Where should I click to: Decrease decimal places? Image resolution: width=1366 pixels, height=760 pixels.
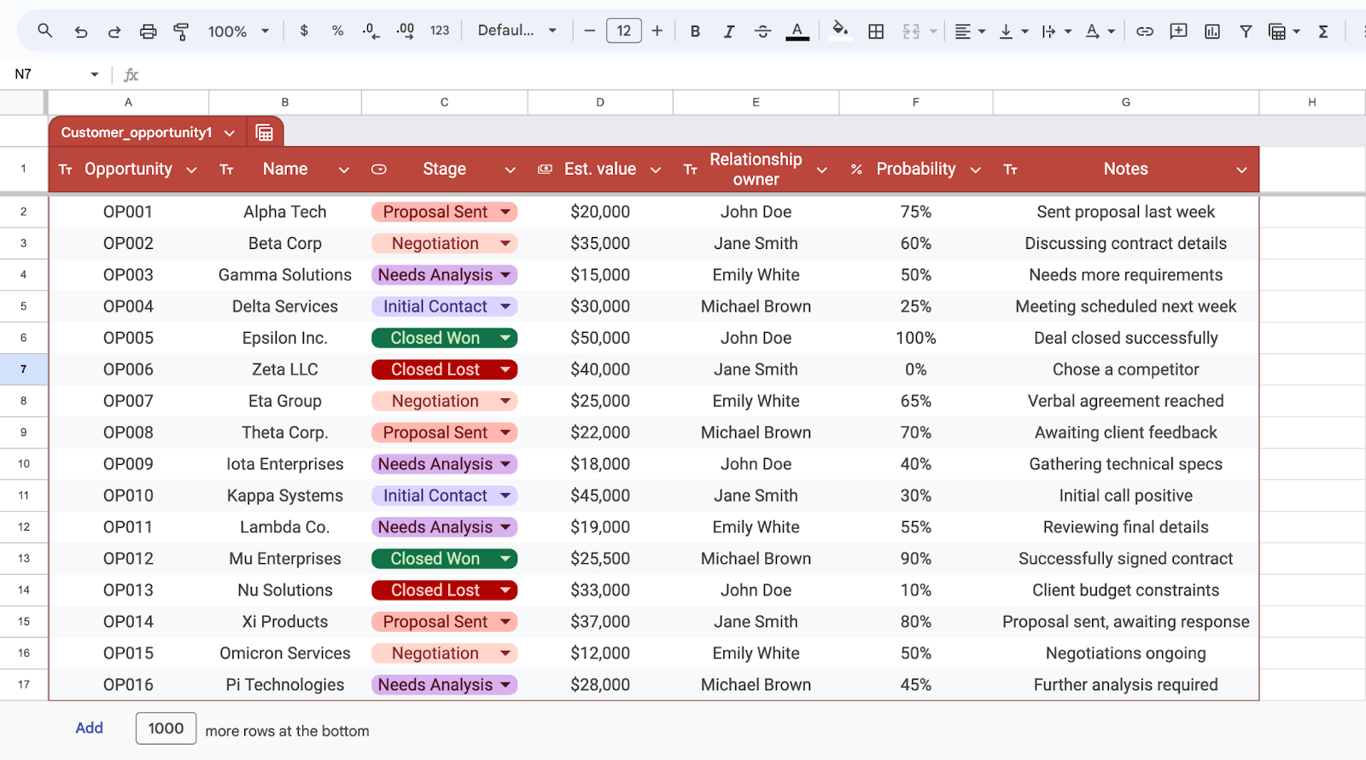371,31
